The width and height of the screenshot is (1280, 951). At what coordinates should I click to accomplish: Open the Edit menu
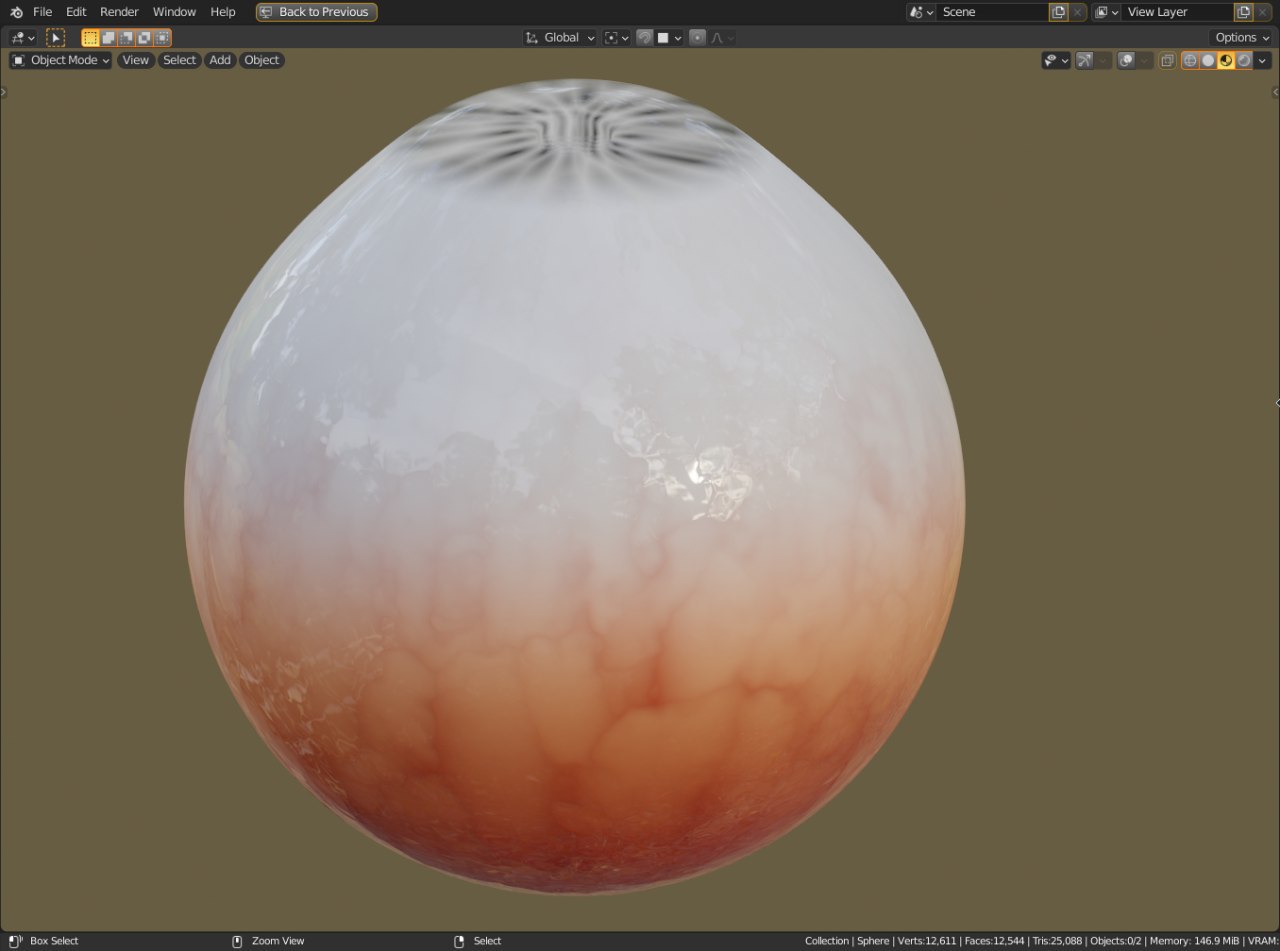[x=76, y=12]
